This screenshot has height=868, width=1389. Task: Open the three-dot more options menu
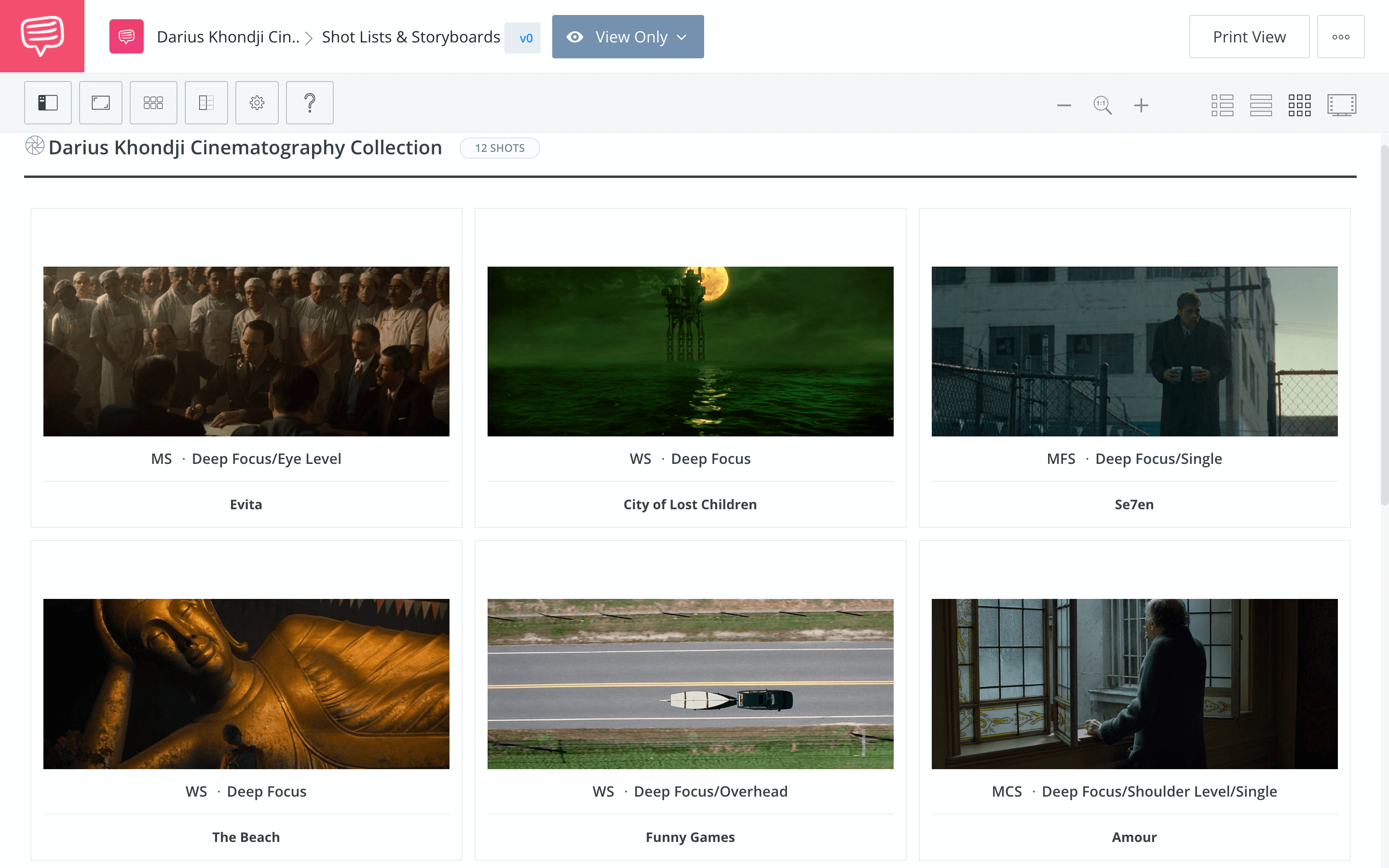coord(1341,37)
